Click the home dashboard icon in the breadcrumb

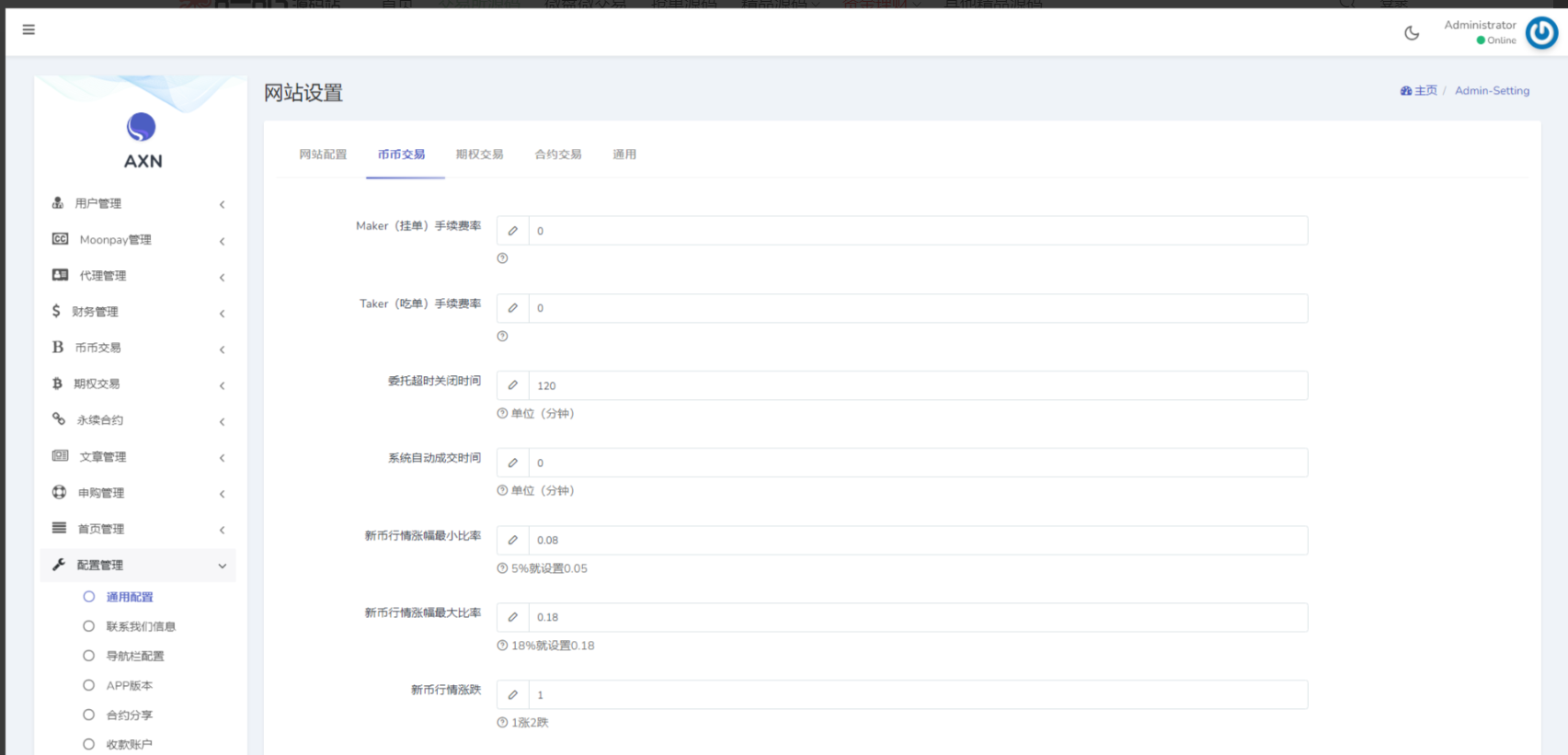pos(1405,91)
